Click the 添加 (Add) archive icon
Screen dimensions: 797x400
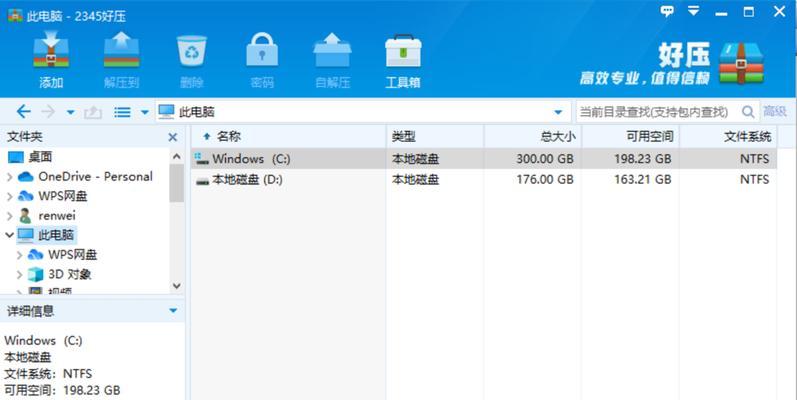[x=51, y=50]
